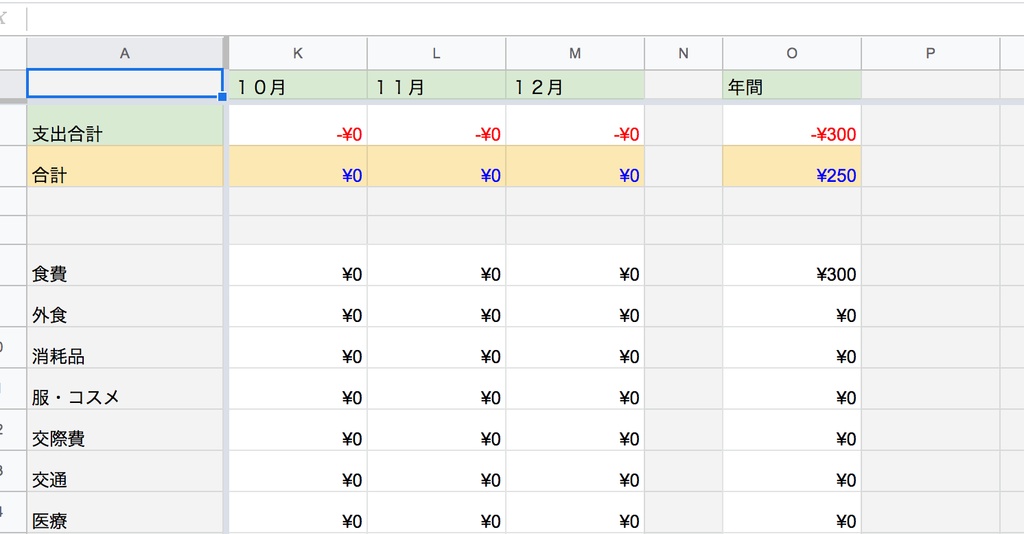Select the 交通 row label

[125, 471]
